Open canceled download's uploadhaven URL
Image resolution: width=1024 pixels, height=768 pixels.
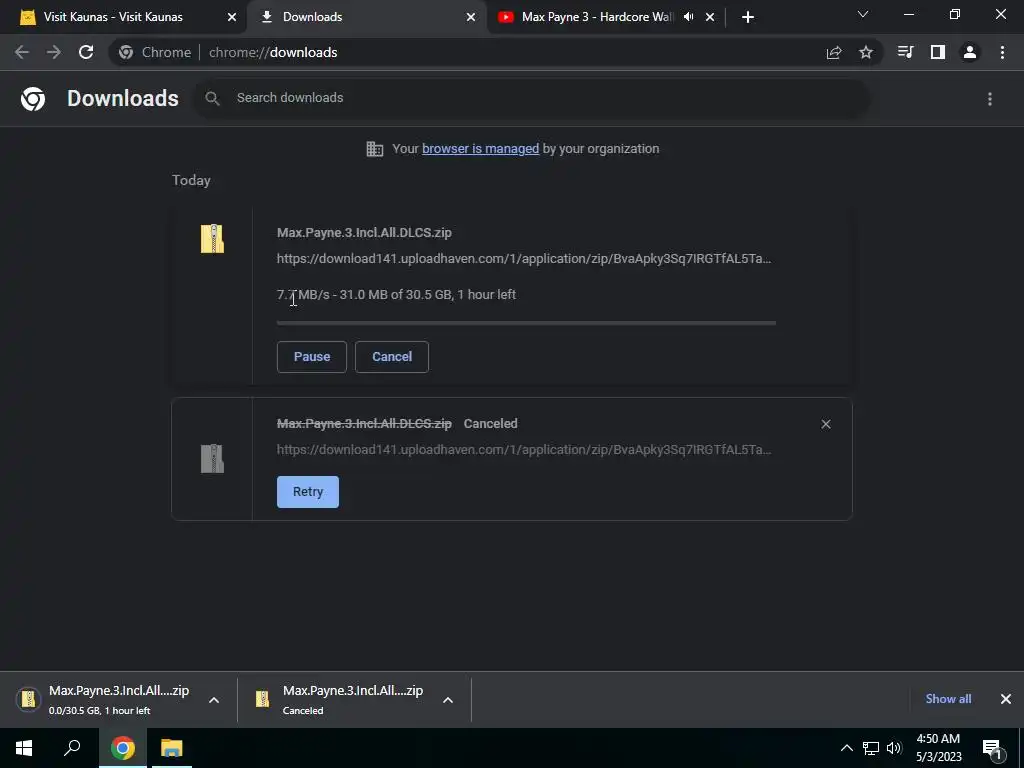point(524,450)
